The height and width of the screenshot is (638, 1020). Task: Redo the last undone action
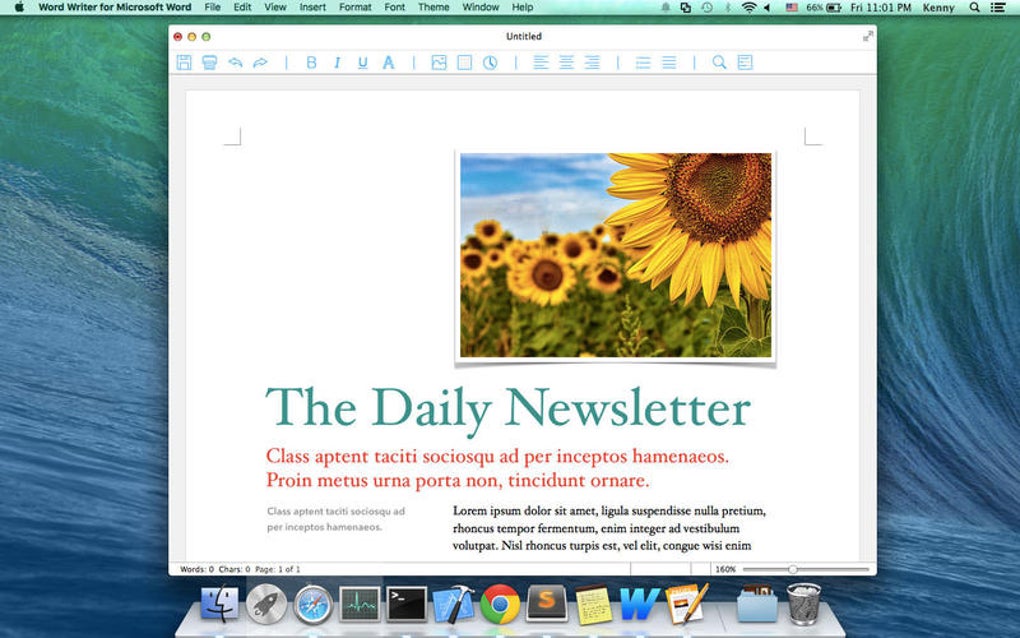coord(260,62)
